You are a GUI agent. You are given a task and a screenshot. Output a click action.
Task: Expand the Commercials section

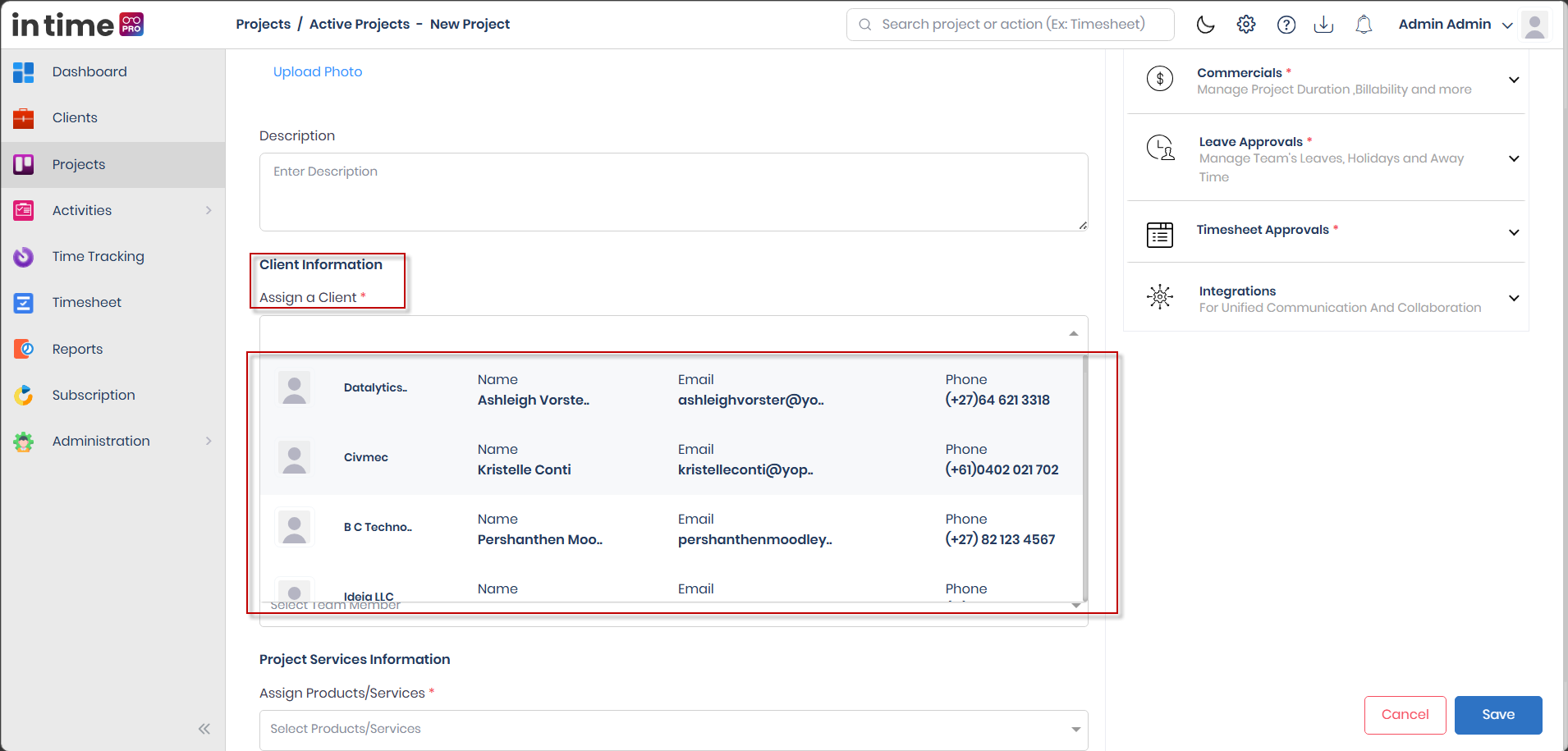(1514, 80)
